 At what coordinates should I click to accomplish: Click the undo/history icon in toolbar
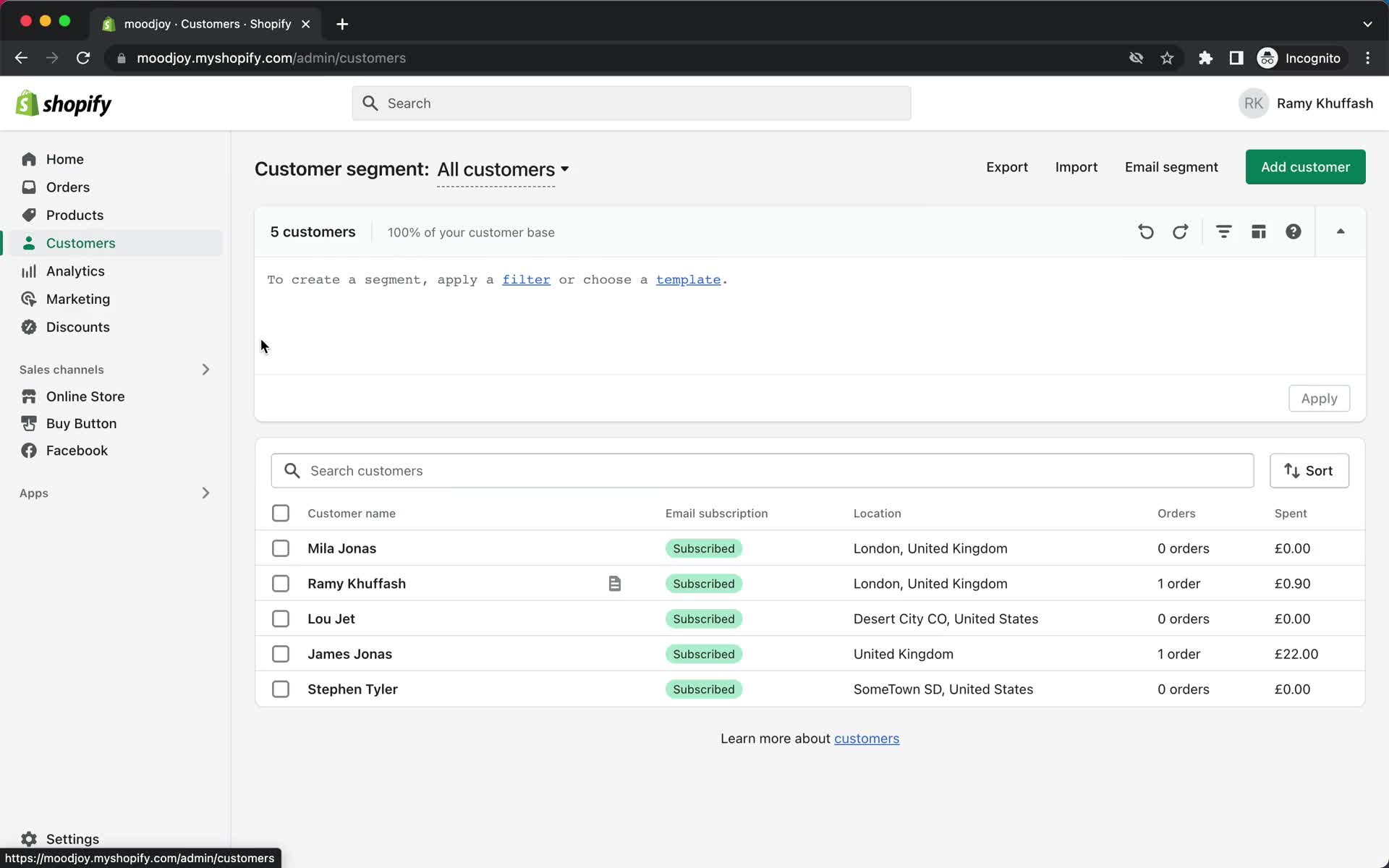click(x=1145, y=232)
